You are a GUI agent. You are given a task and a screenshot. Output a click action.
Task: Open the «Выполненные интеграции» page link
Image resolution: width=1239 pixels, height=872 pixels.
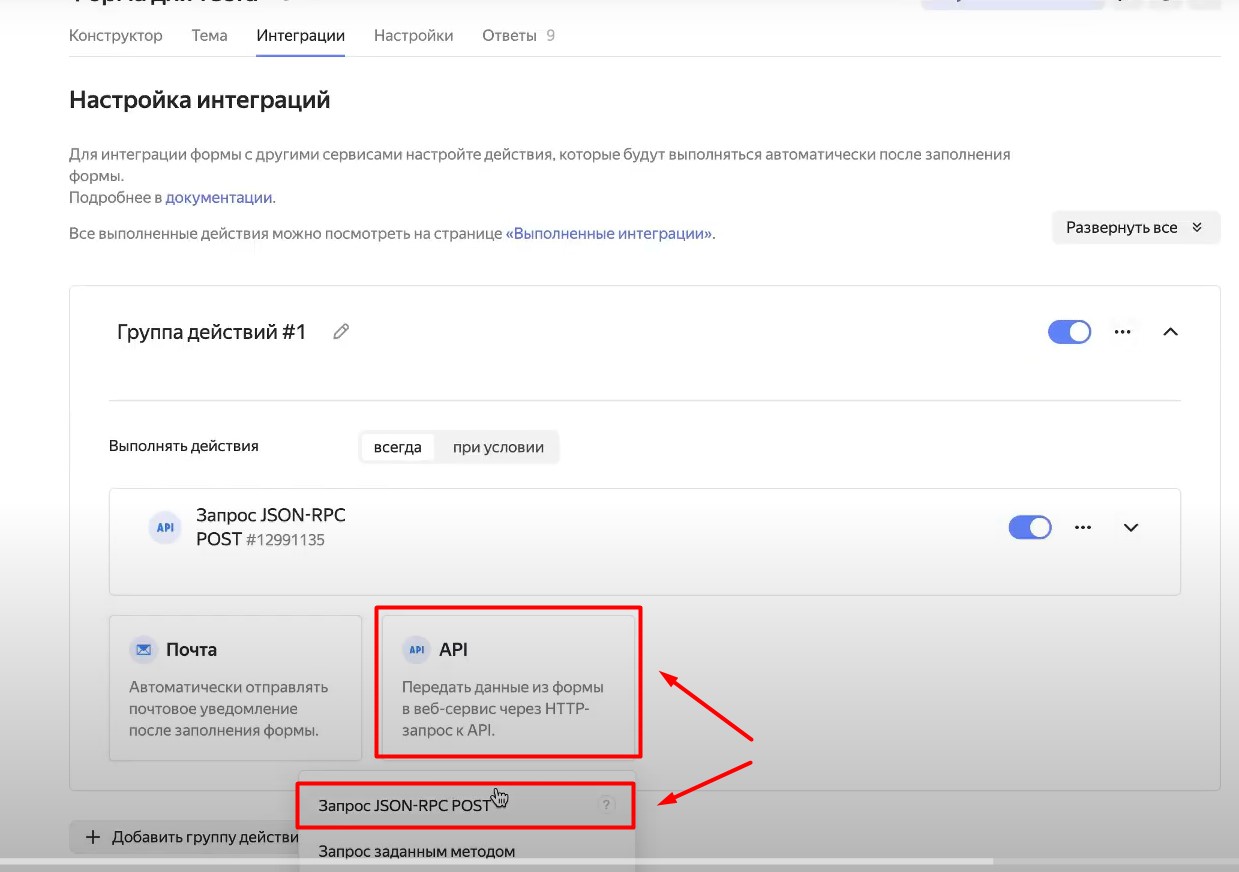pos(609,234)
